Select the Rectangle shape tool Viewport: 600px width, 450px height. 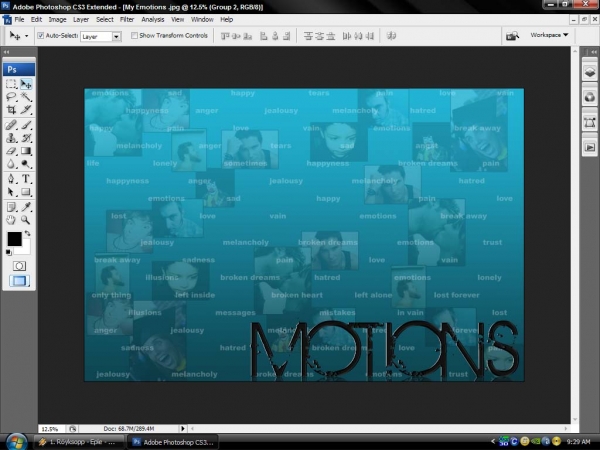pyautogui.click(x=26, y=192)
